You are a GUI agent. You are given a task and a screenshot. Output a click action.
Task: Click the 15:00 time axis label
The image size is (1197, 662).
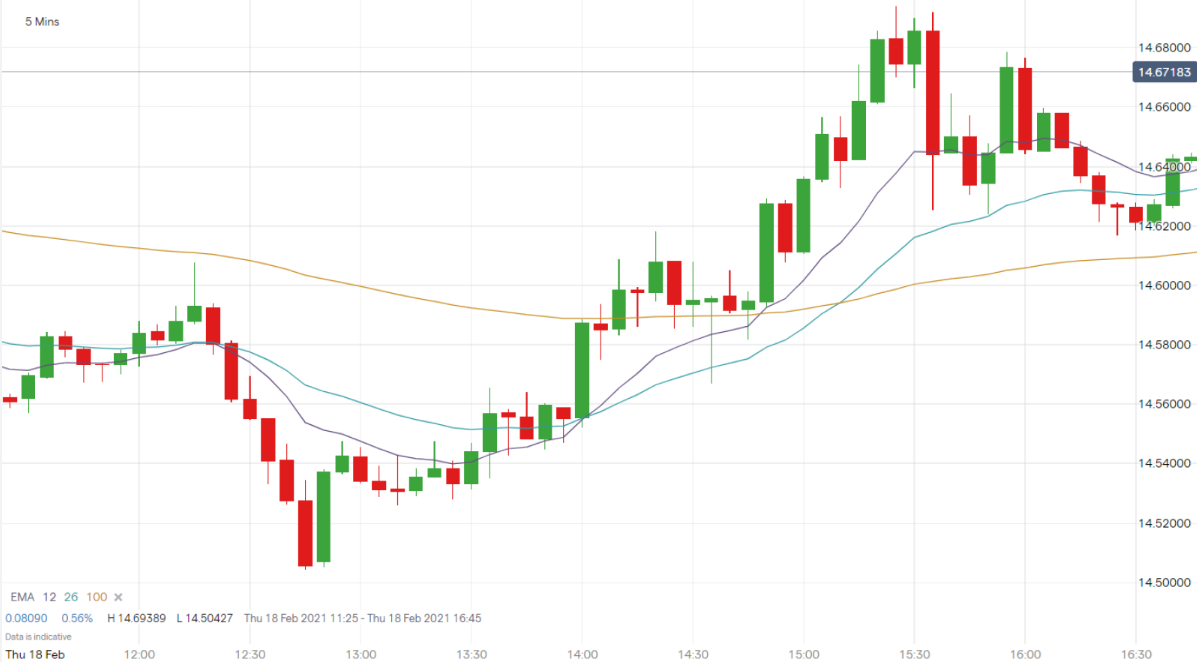[804, 654]
